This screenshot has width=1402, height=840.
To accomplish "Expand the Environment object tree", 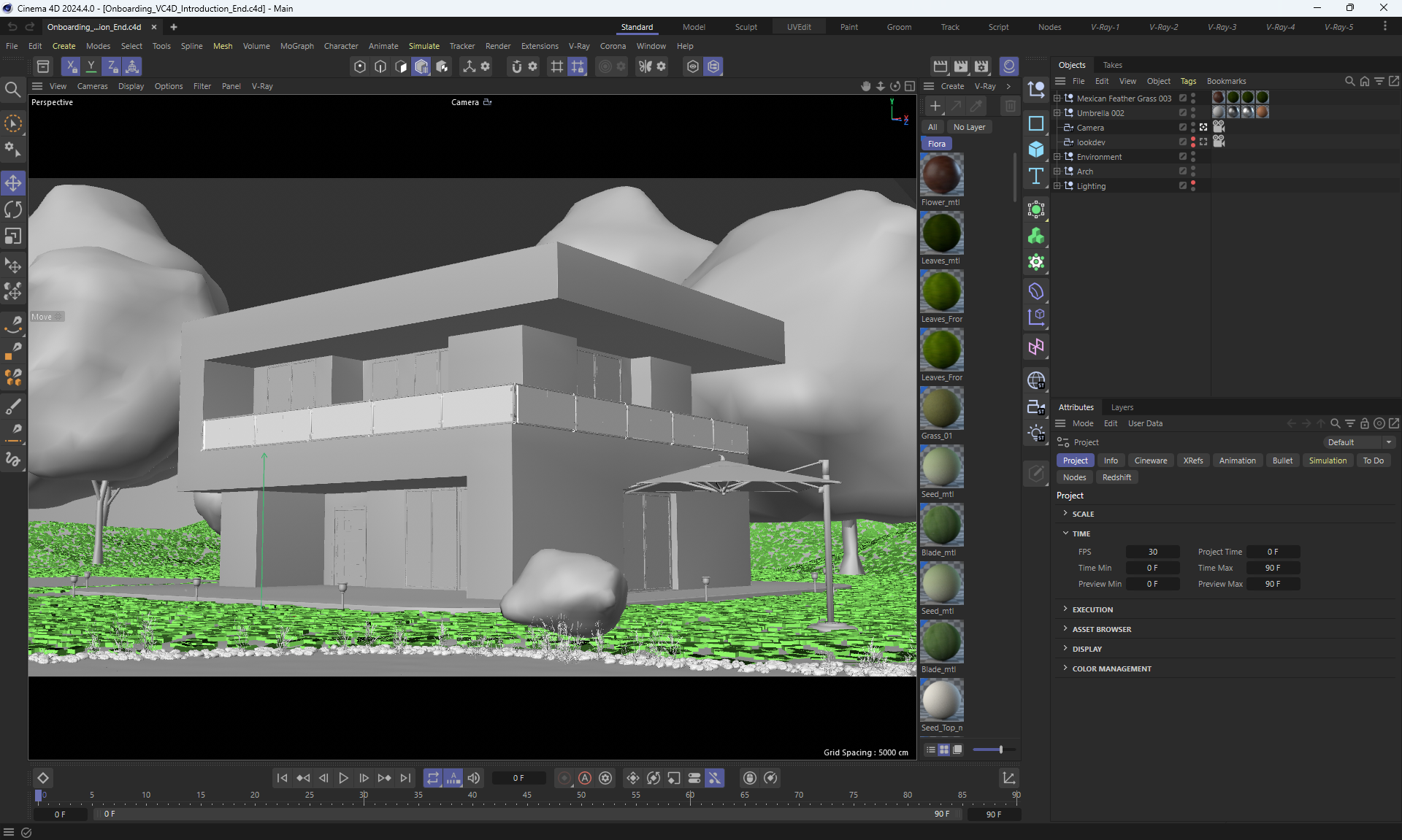I will (1057, 157).
